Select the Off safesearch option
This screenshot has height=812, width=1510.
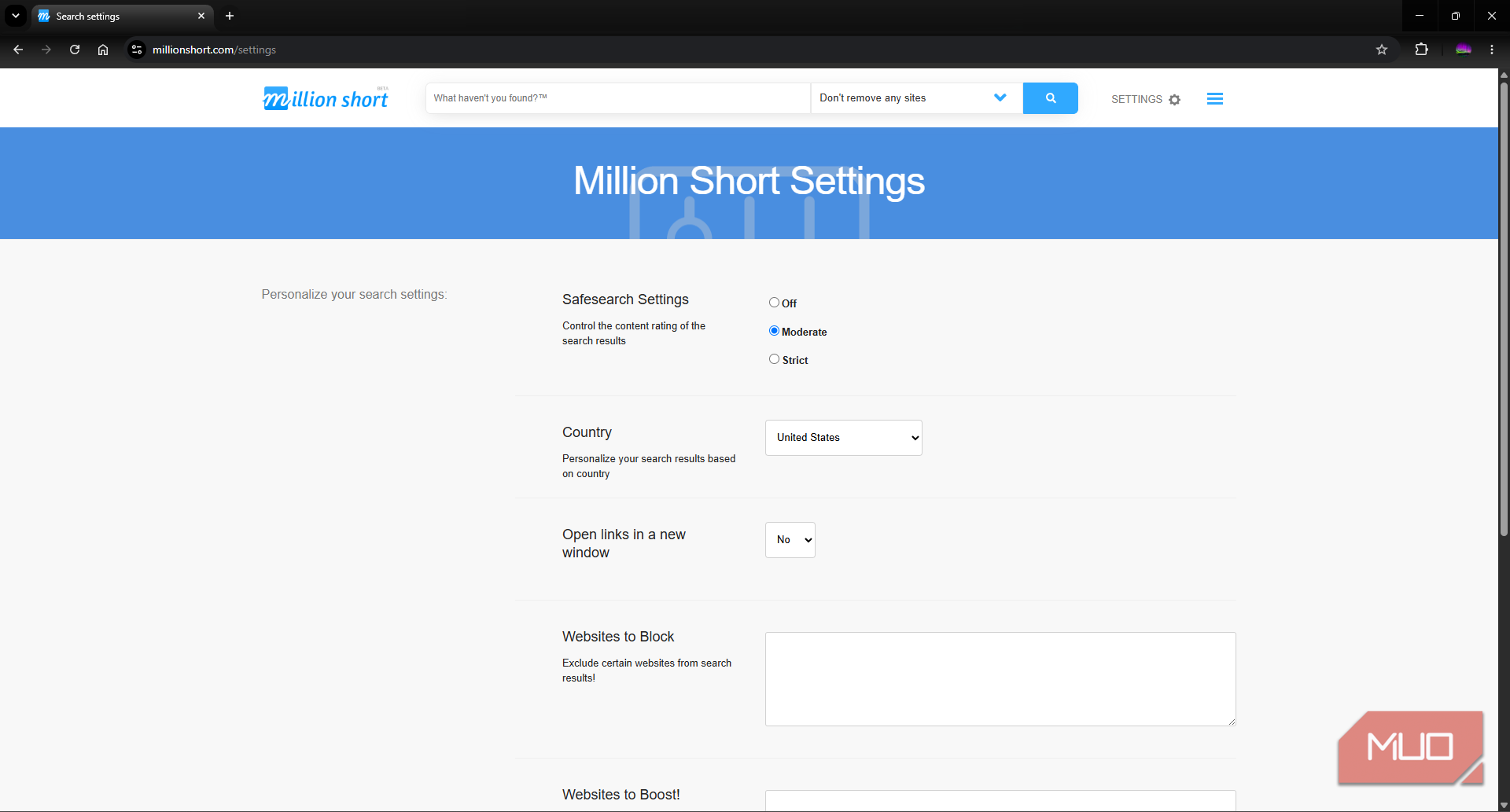tap(774, 303)
